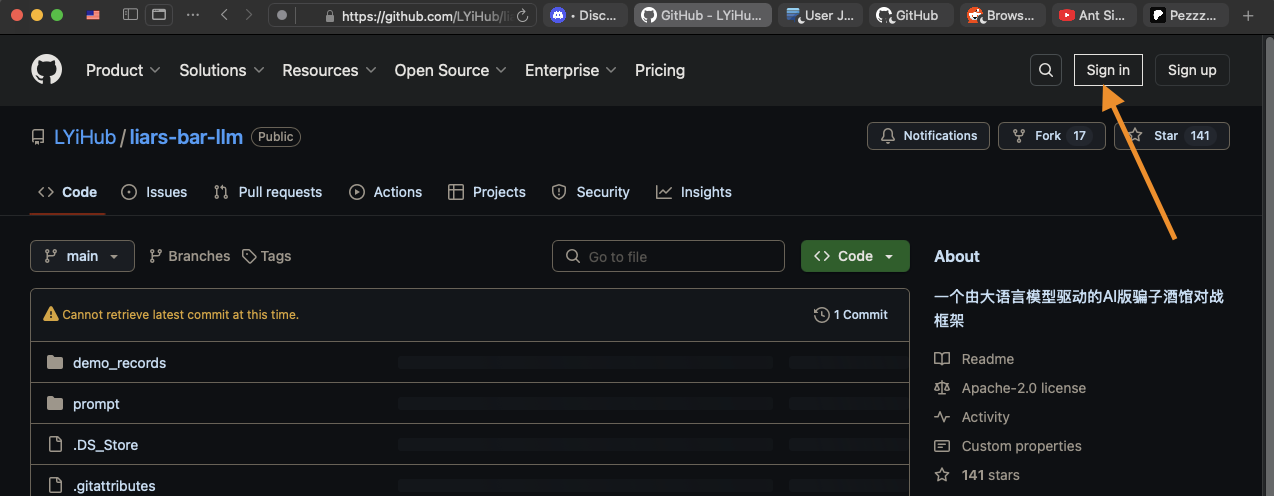Open the demo_records folder name
Image resolution: width=1274 pixels, height=496 pixels.
pyautogui.click(x=120, y=363)
